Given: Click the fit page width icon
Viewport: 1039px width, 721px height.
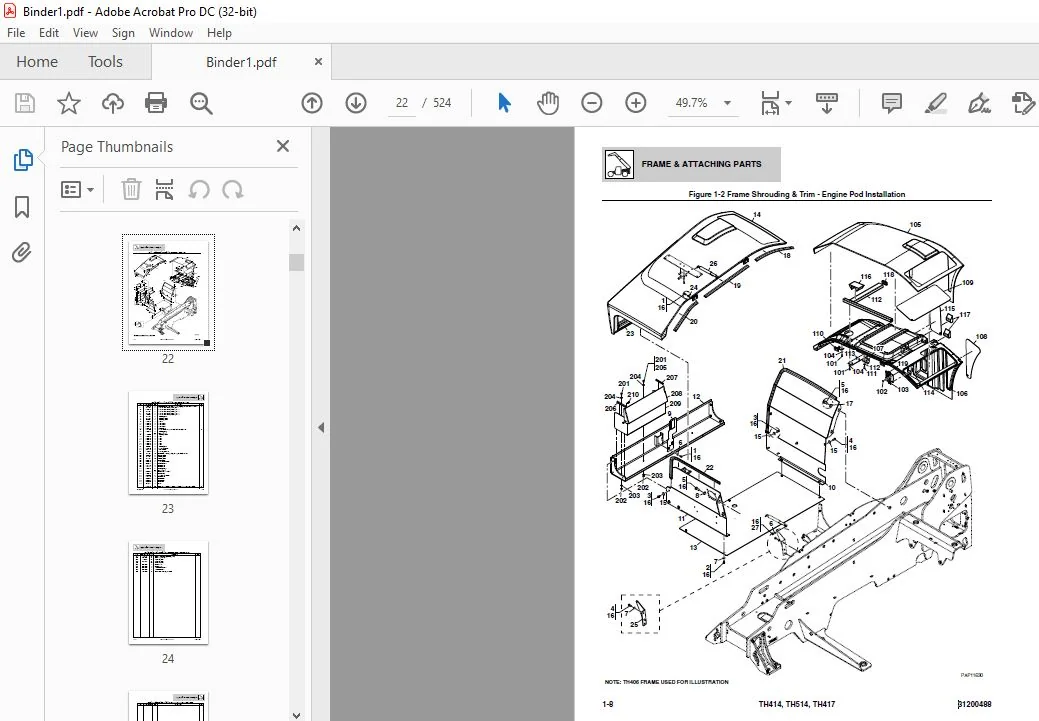Looking at the screenshot, I should 770,103.
